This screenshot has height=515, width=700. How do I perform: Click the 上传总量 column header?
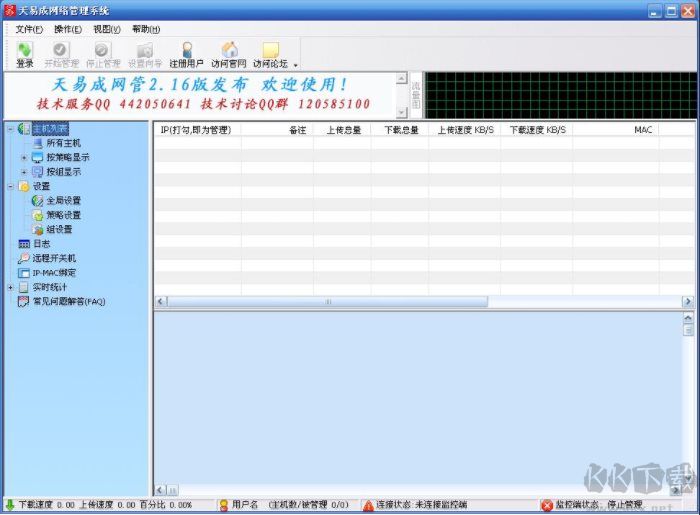coord(341,130)
